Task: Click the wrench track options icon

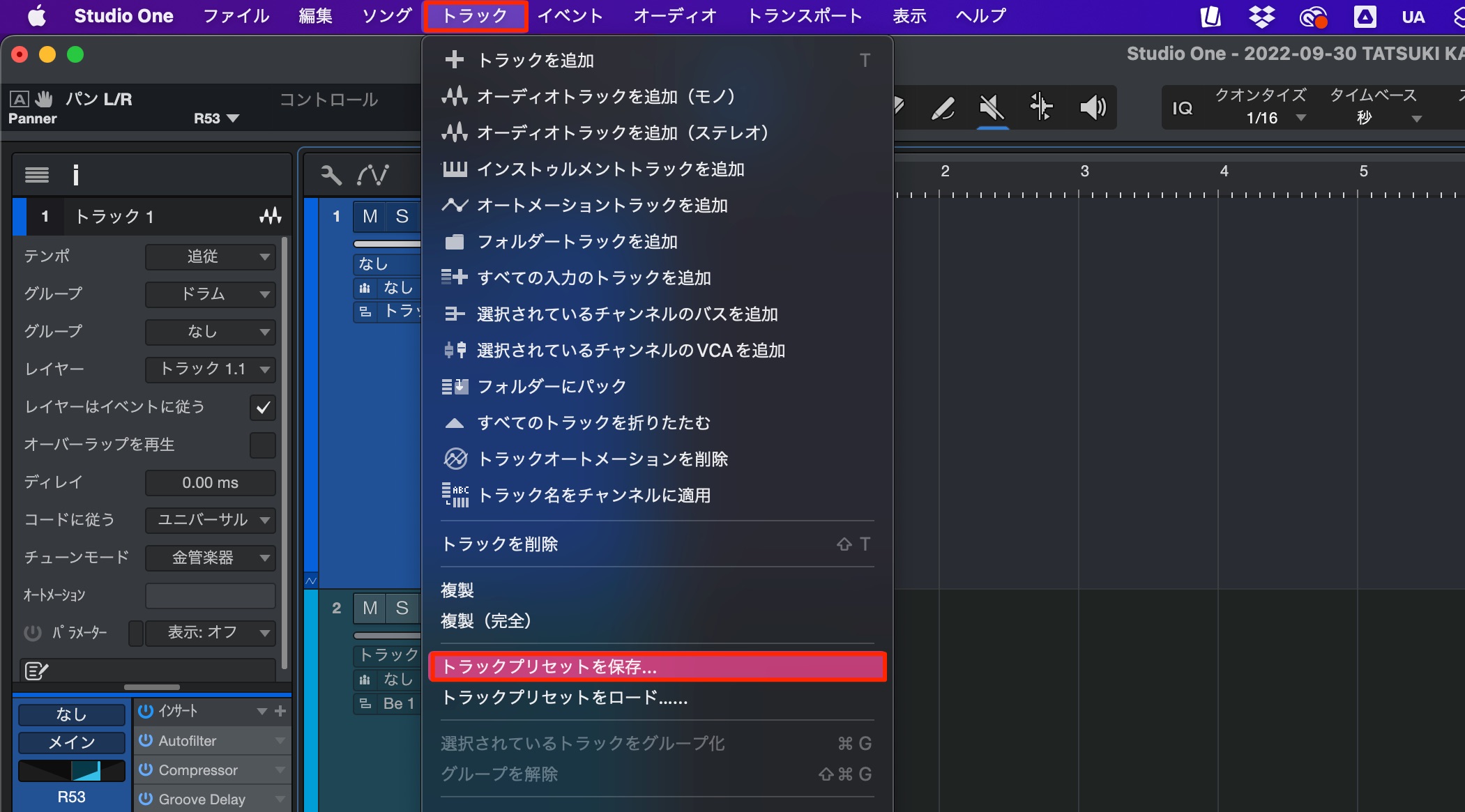Action: tap(331, 174)
